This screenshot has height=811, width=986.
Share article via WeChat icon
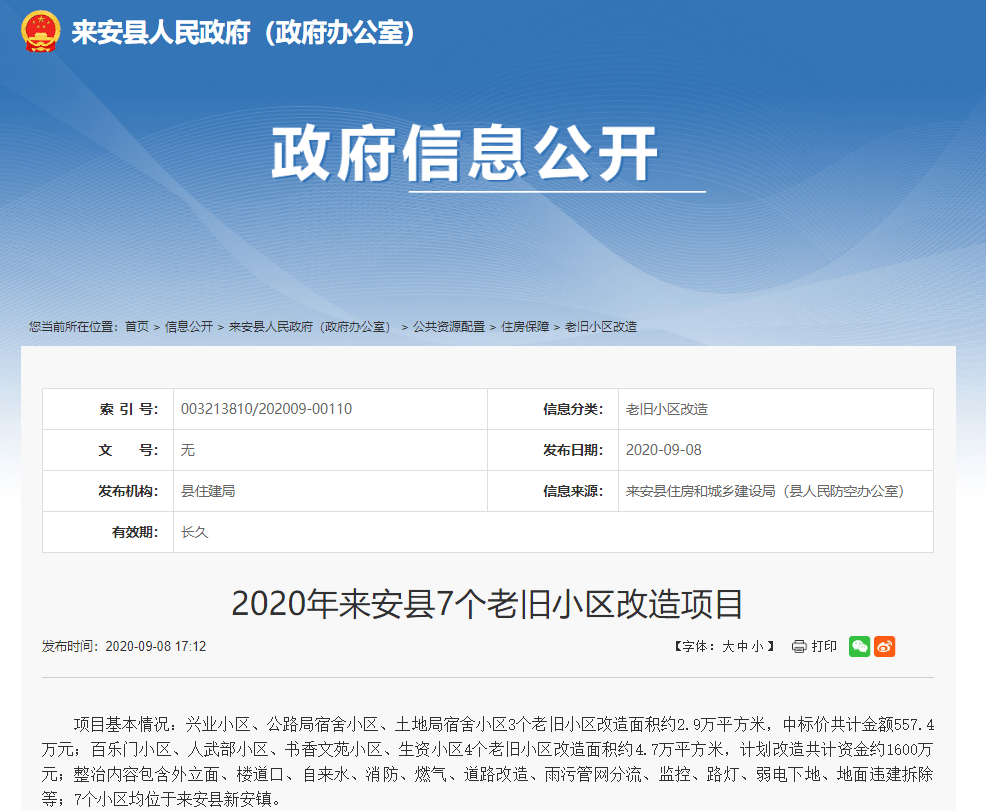coord(859,646)
